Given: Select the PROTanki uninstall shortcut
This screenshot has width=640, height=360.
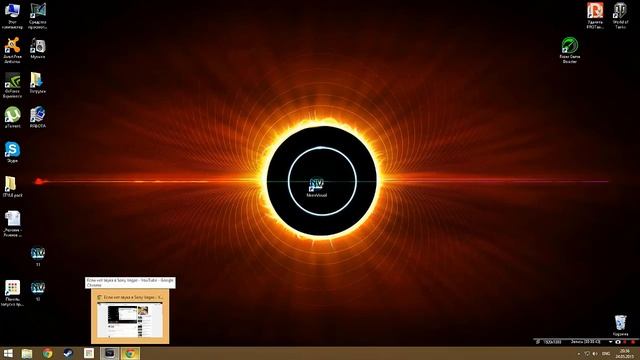Looking at the screenshot, I should tap(595, 16).
